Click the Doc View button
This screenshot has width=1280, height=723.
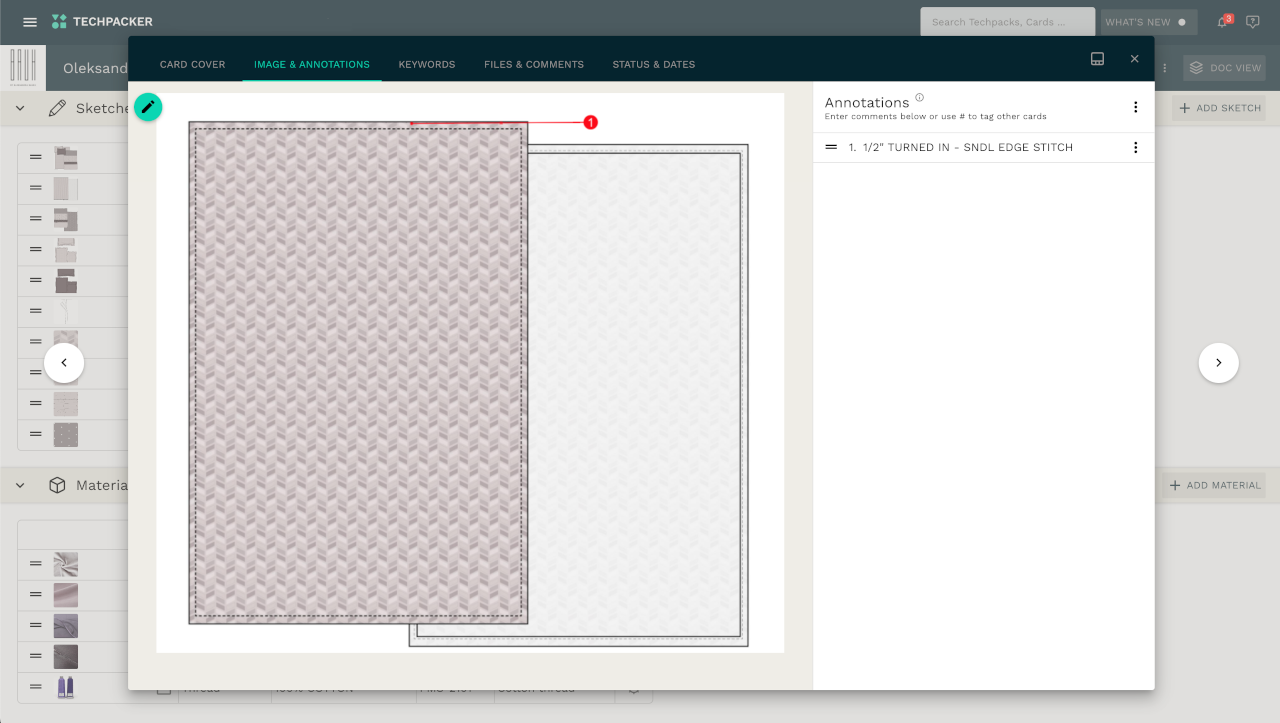[x=1225, y=68]
